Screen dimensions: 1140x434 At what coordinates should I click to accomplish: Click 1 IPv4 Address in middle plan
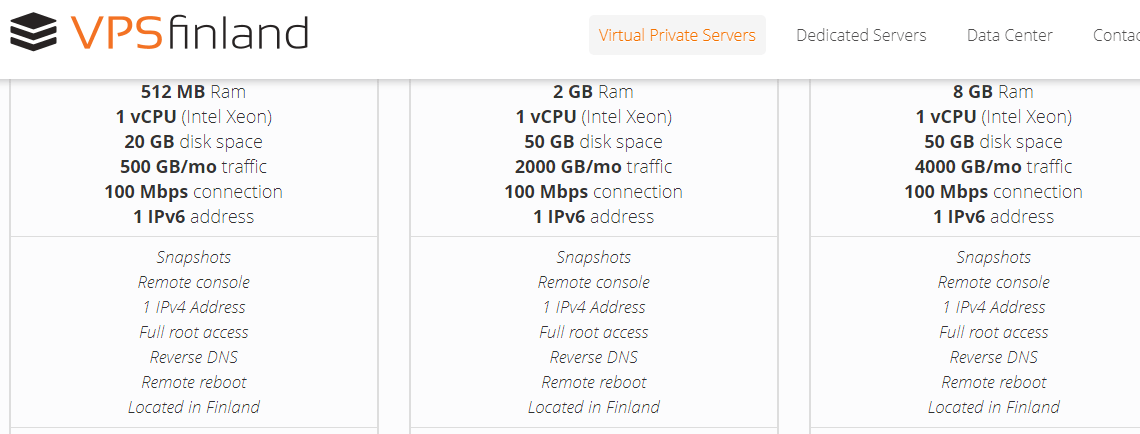pyautogui.click(x=593, y=308)
